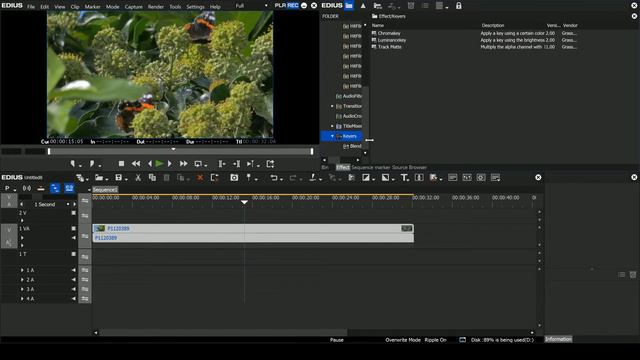Viewport: 640px width, 360px height.
Task: Mute the 2 A audio track
Action: (73, 280)
